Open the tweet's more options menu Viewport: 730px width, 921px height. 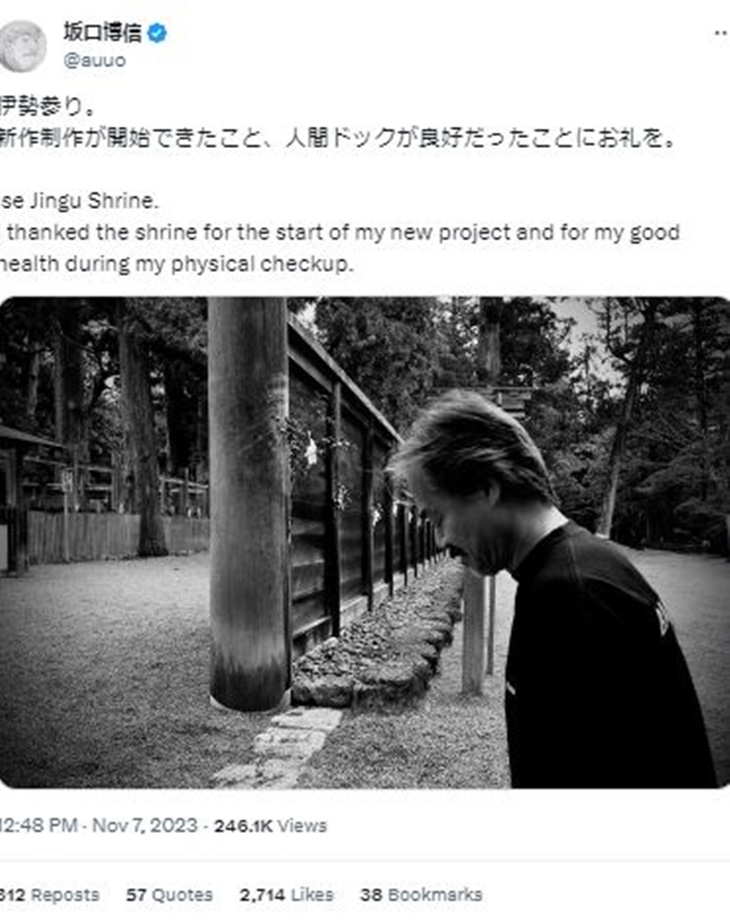click(721, 33)
